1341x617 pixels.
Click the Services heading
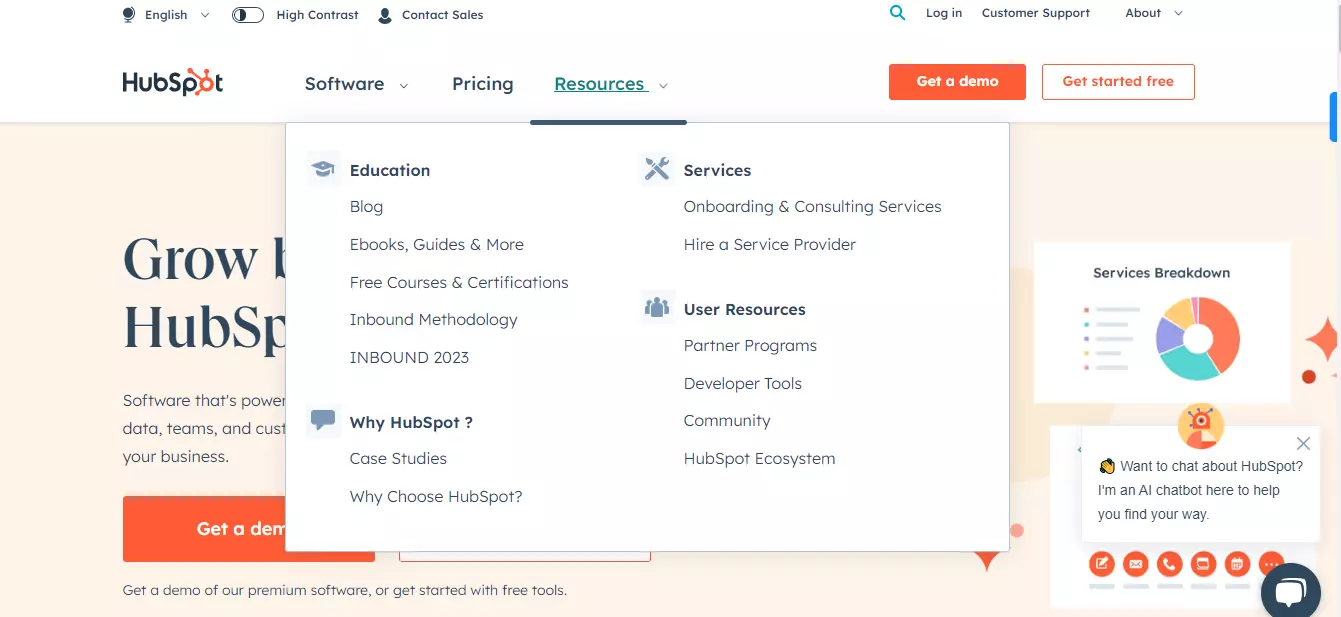coord(717,170)
